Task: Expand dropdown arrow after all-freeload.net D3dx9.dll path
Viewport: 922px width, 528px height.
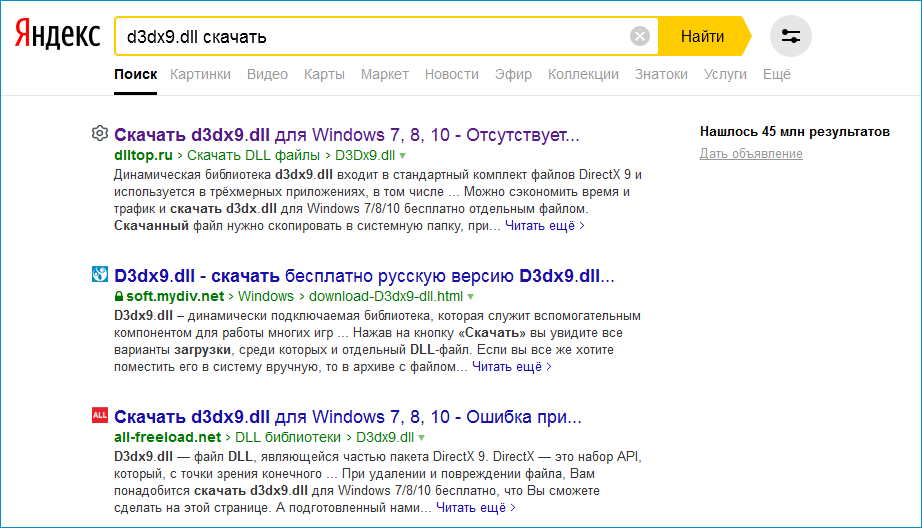Action: pos(422,438)
